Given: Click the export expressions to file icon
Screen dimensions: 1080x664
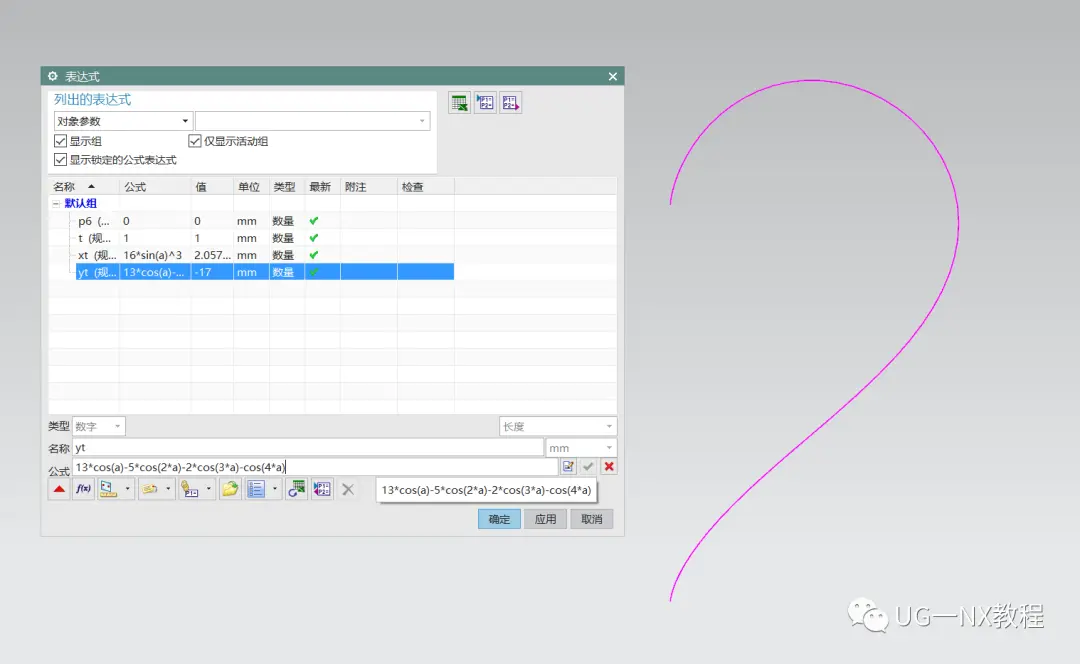Looking at the screenshot, I should click(x=510, y=103).
